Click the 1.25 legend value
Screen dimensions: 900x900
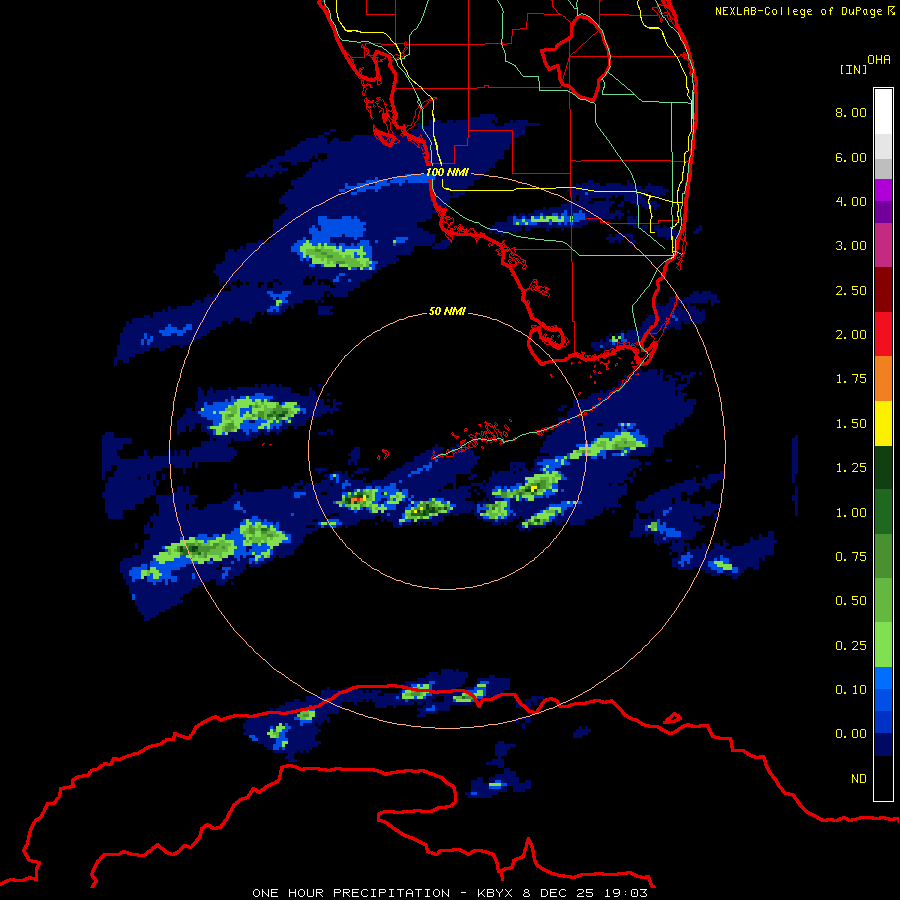851,468
